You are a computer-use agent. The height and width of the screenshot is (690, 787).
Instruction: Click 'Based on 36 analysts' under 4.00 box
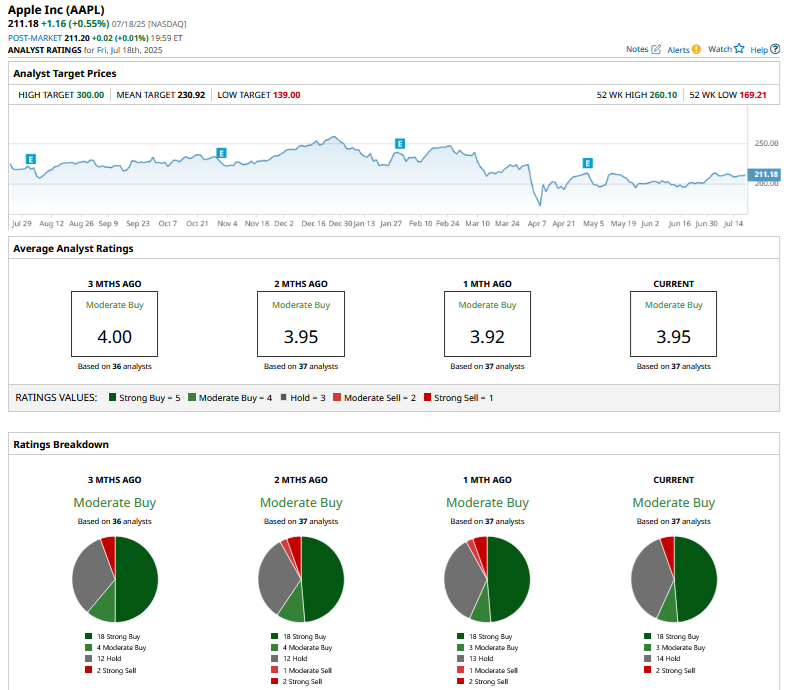[114, 366]
